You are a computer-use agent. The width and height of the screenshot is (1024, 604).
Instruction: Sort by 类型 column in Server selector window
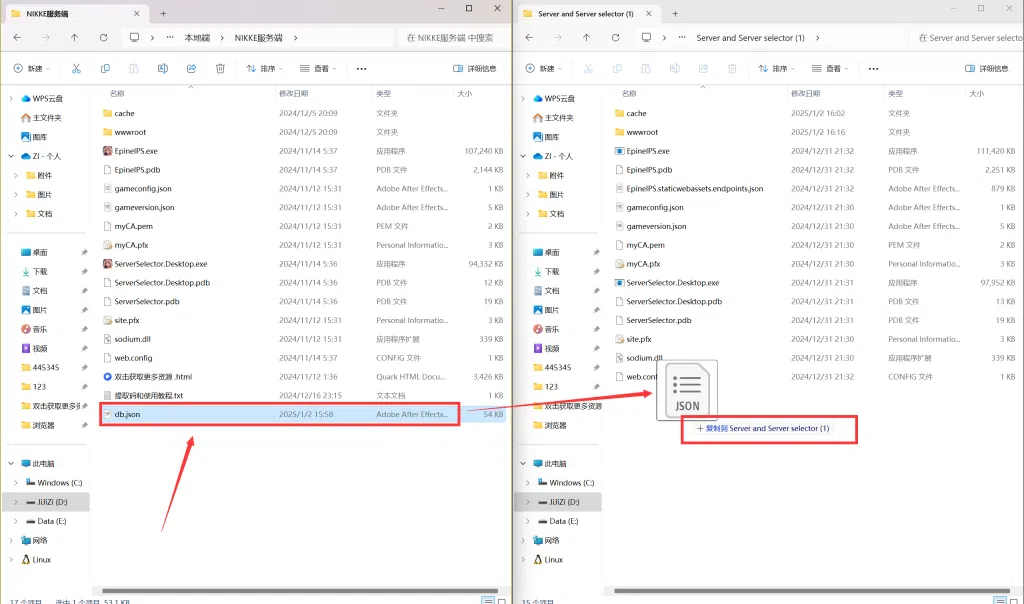[895, 93]
